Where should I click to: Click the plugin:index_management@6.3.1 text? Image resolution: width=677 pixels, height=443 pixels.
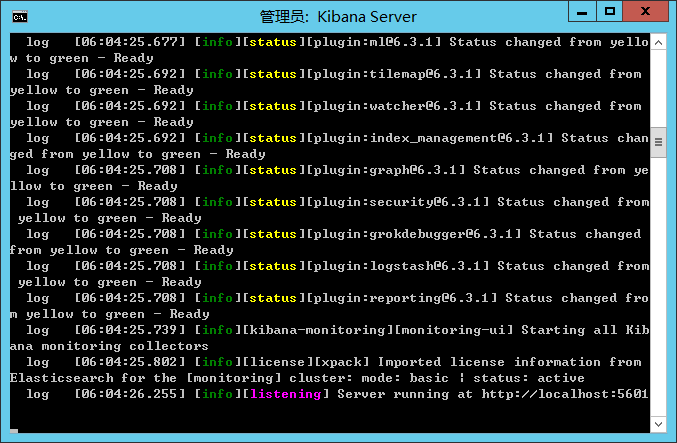[x=430, y=138]
